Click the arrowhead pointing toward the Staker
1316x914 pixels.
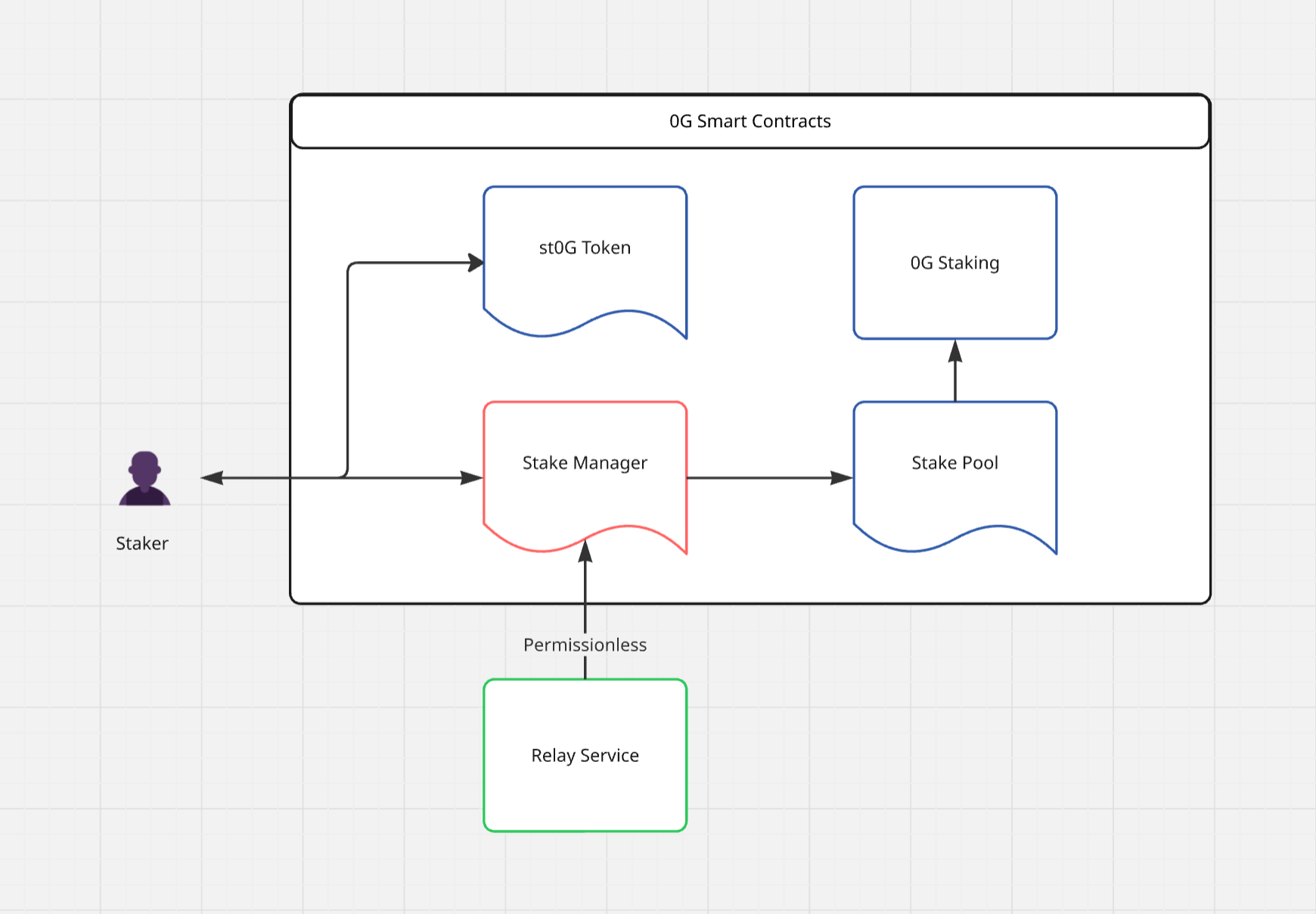coord(212,478)
